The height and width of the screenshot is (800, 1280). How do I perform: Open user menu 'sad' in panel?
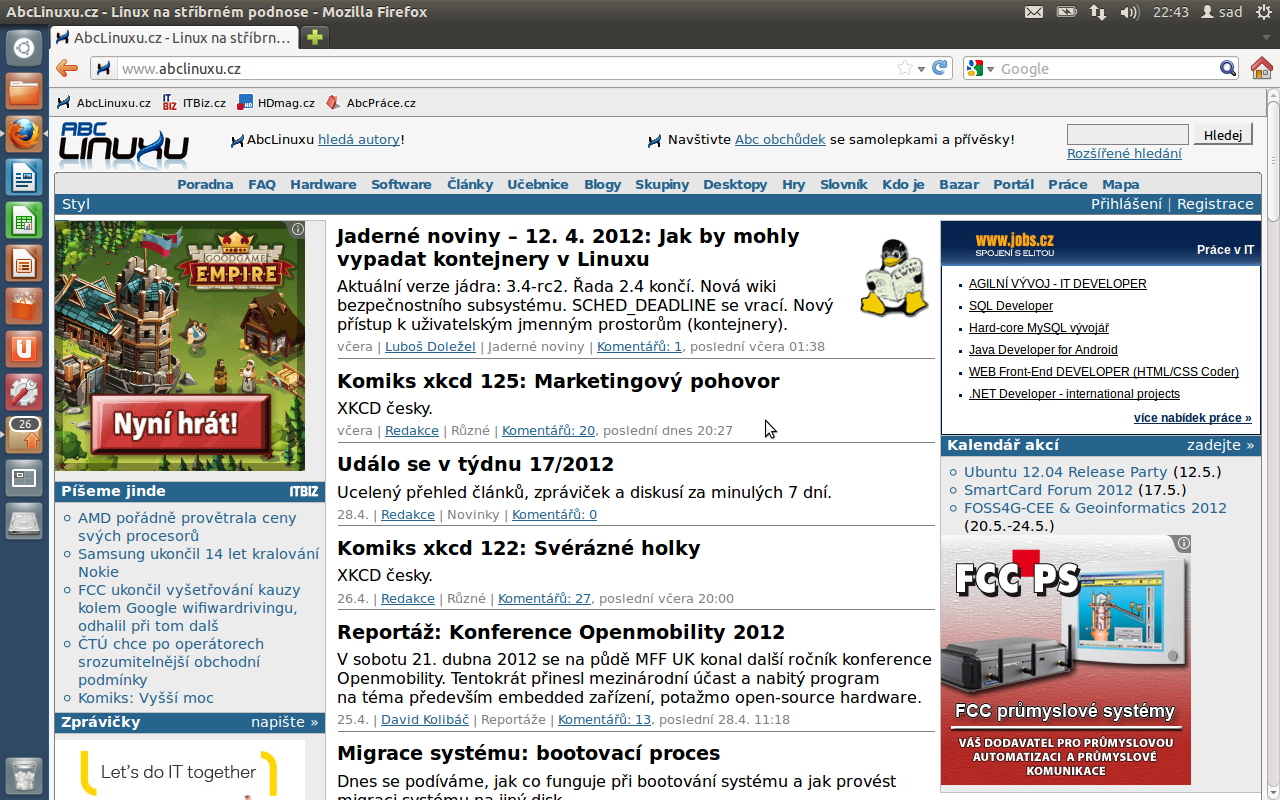1221,12
